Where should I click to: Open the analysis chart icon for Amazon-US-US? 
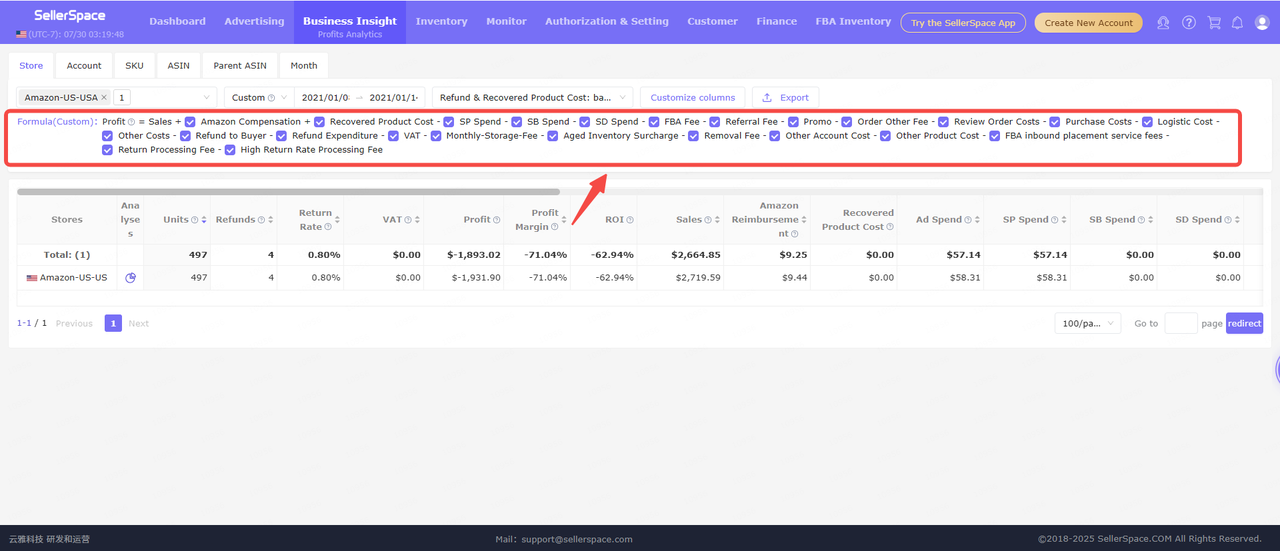coord(130,277)
